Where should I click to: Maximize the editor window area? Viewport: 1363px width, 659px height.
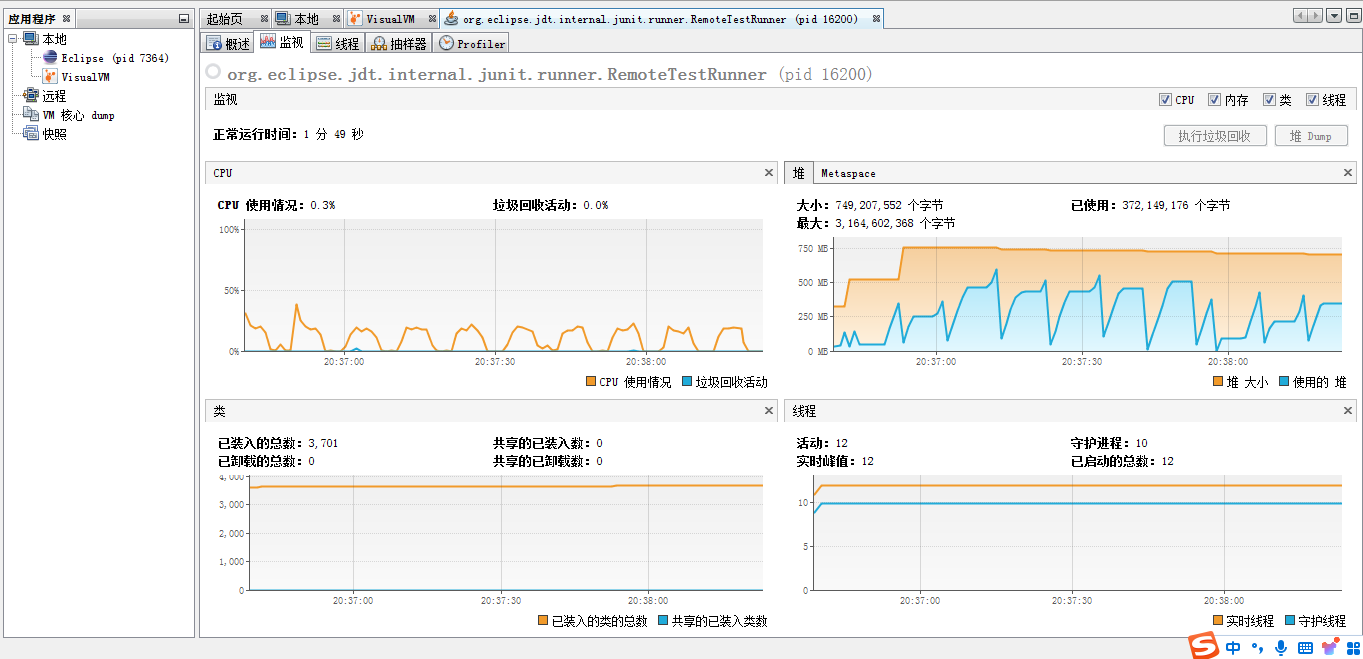point(1352,15)
